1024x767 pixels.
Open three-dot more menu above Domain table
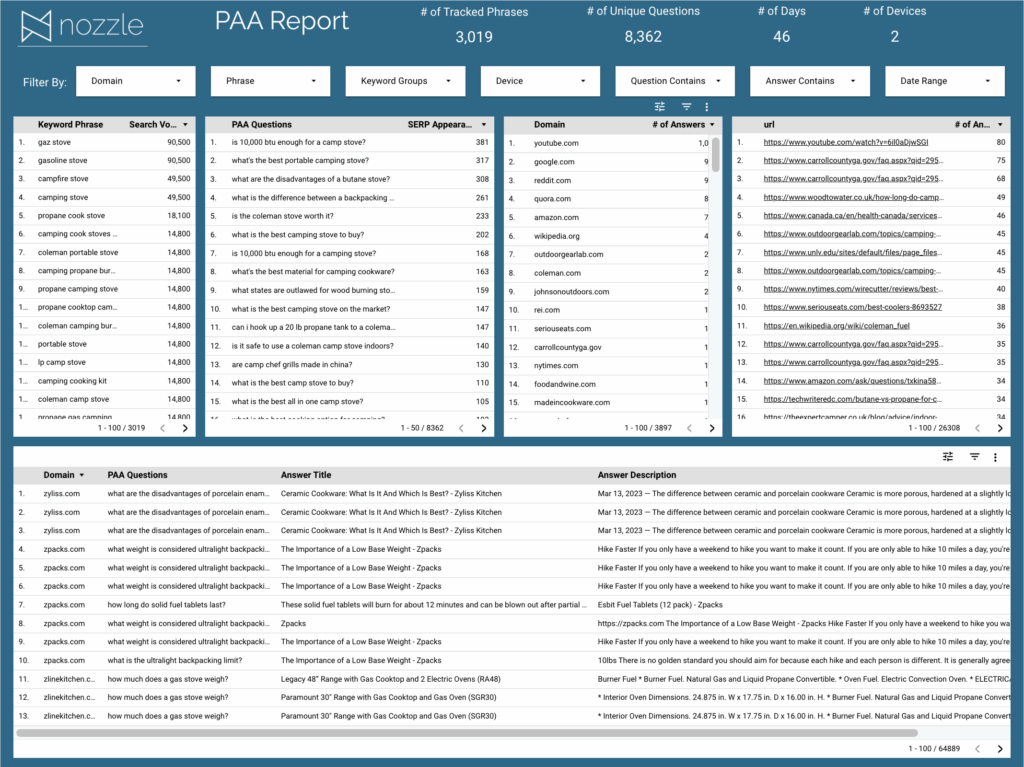tap(707, 106)
